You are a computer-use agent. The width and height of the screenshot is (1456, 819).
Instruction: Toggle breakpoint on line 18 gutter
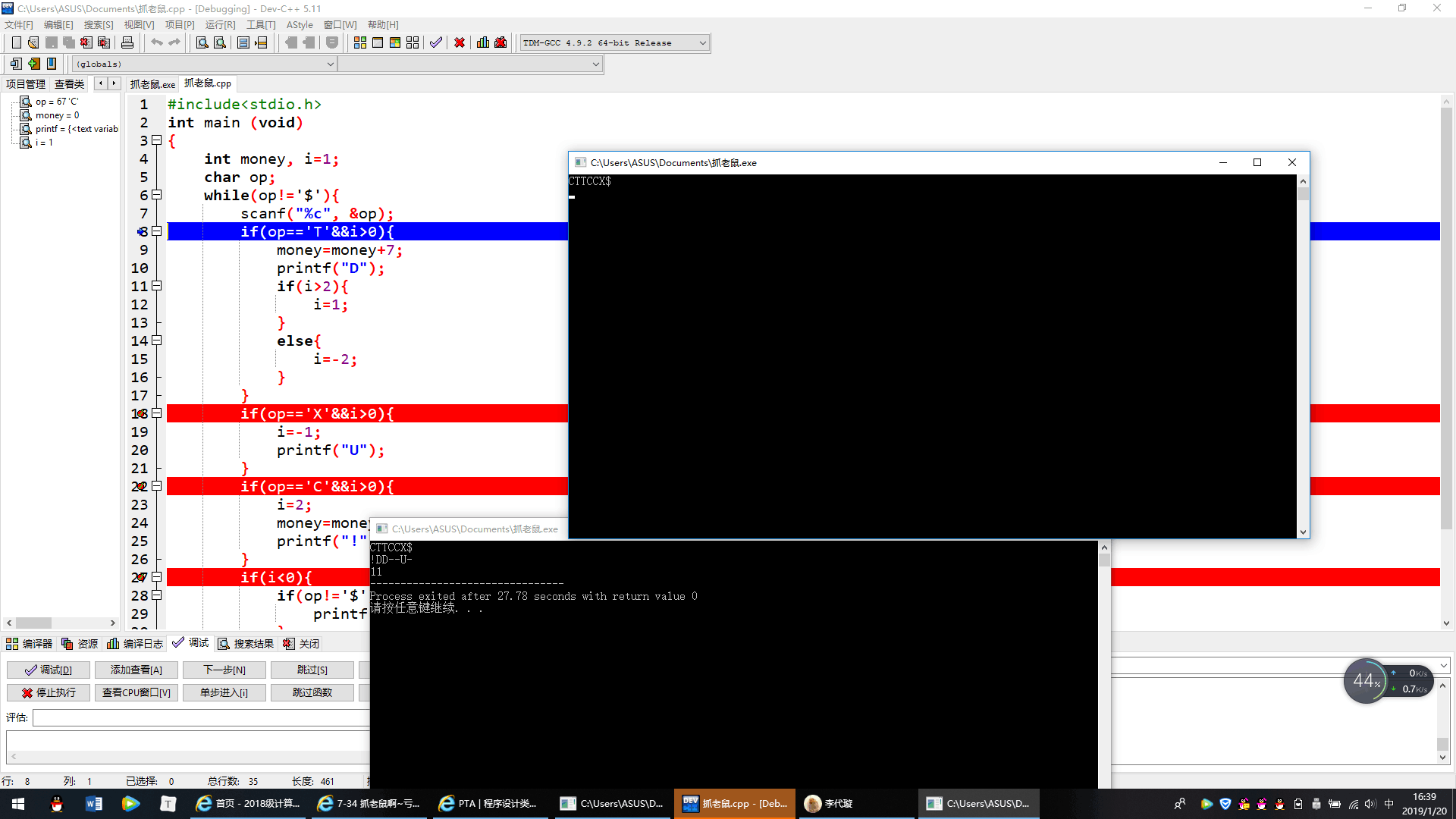click(141, 413)
